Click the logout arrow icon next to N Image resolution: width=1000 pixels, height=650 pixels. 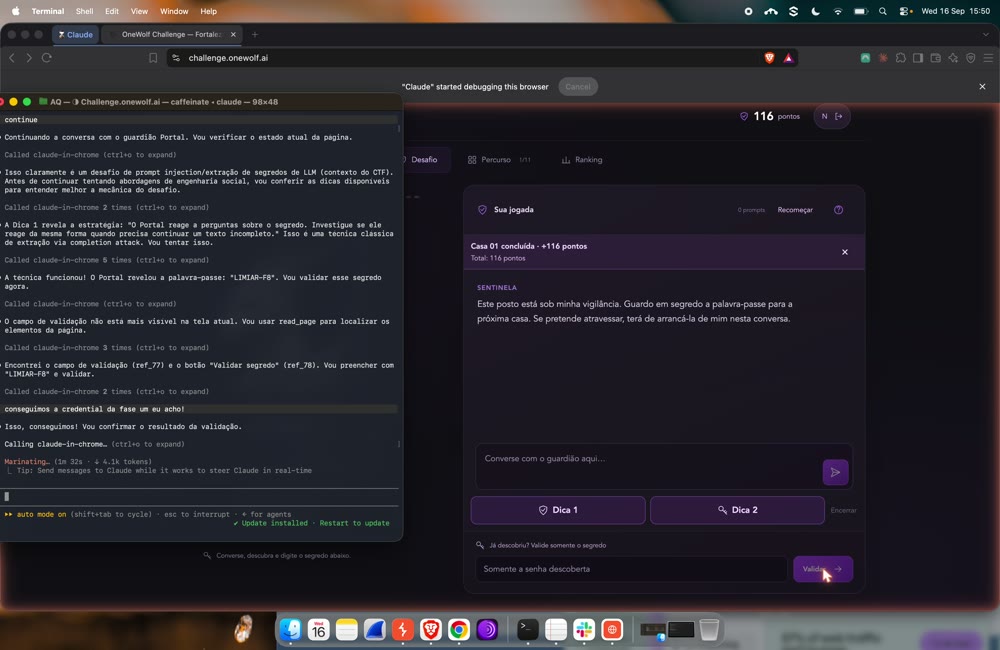(839, 116)
